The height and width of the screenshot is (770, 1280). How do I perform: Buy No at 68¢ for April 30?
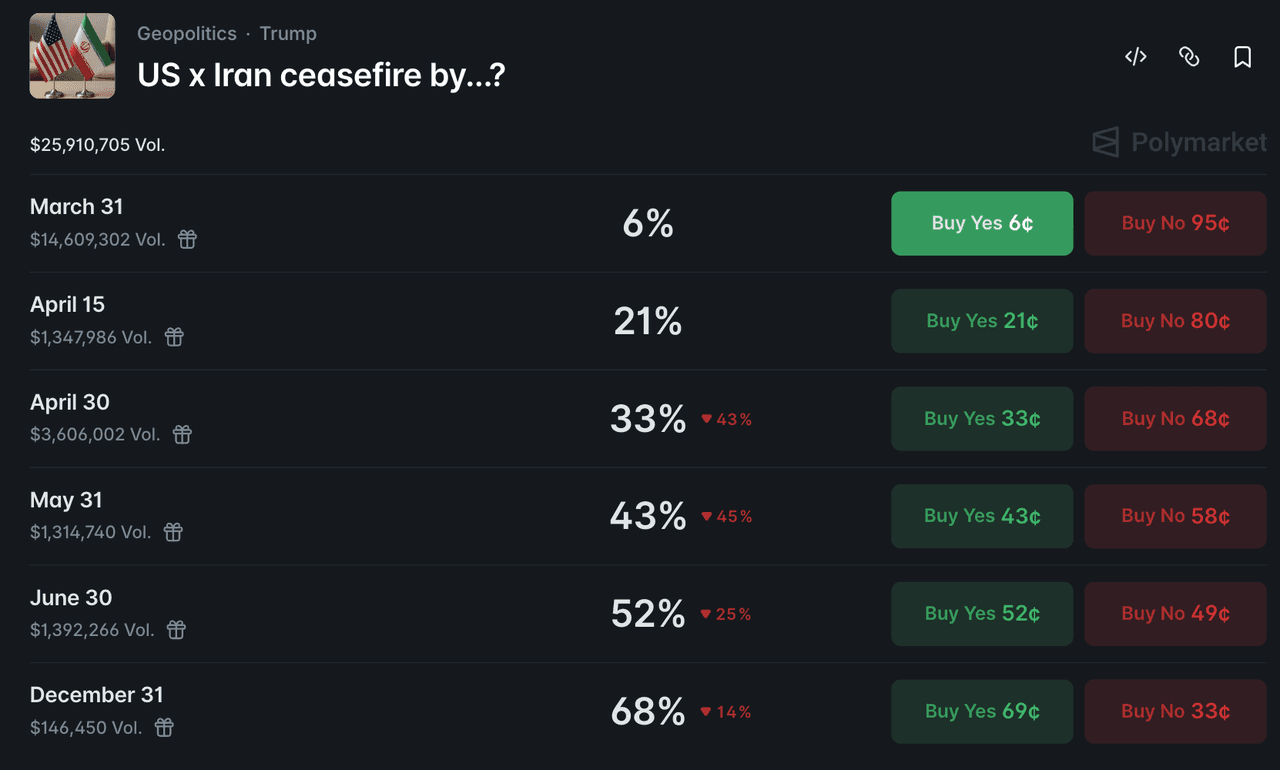tap(1175, 419)
